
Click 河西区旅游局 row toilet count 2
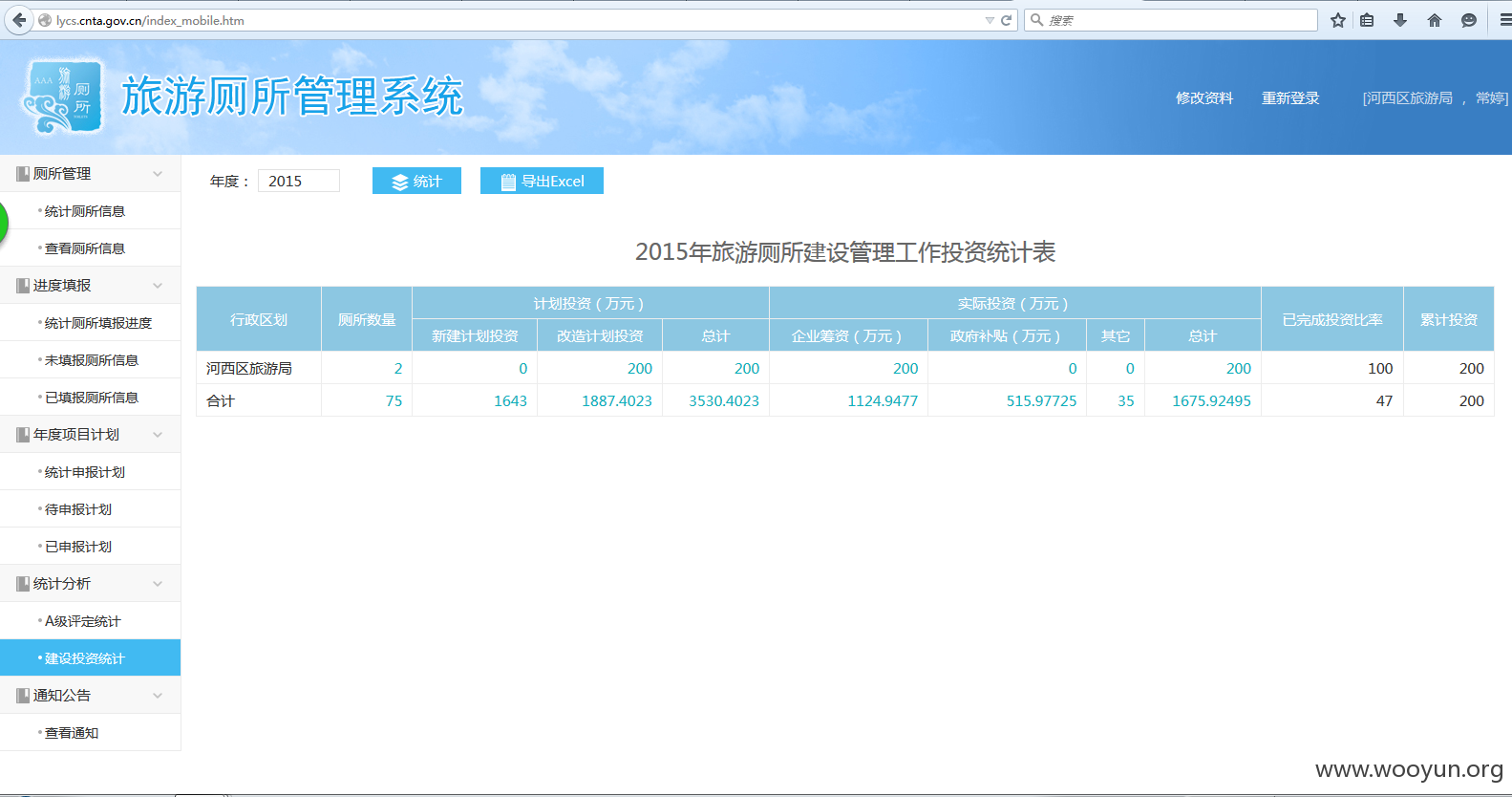tap(398, 369)
